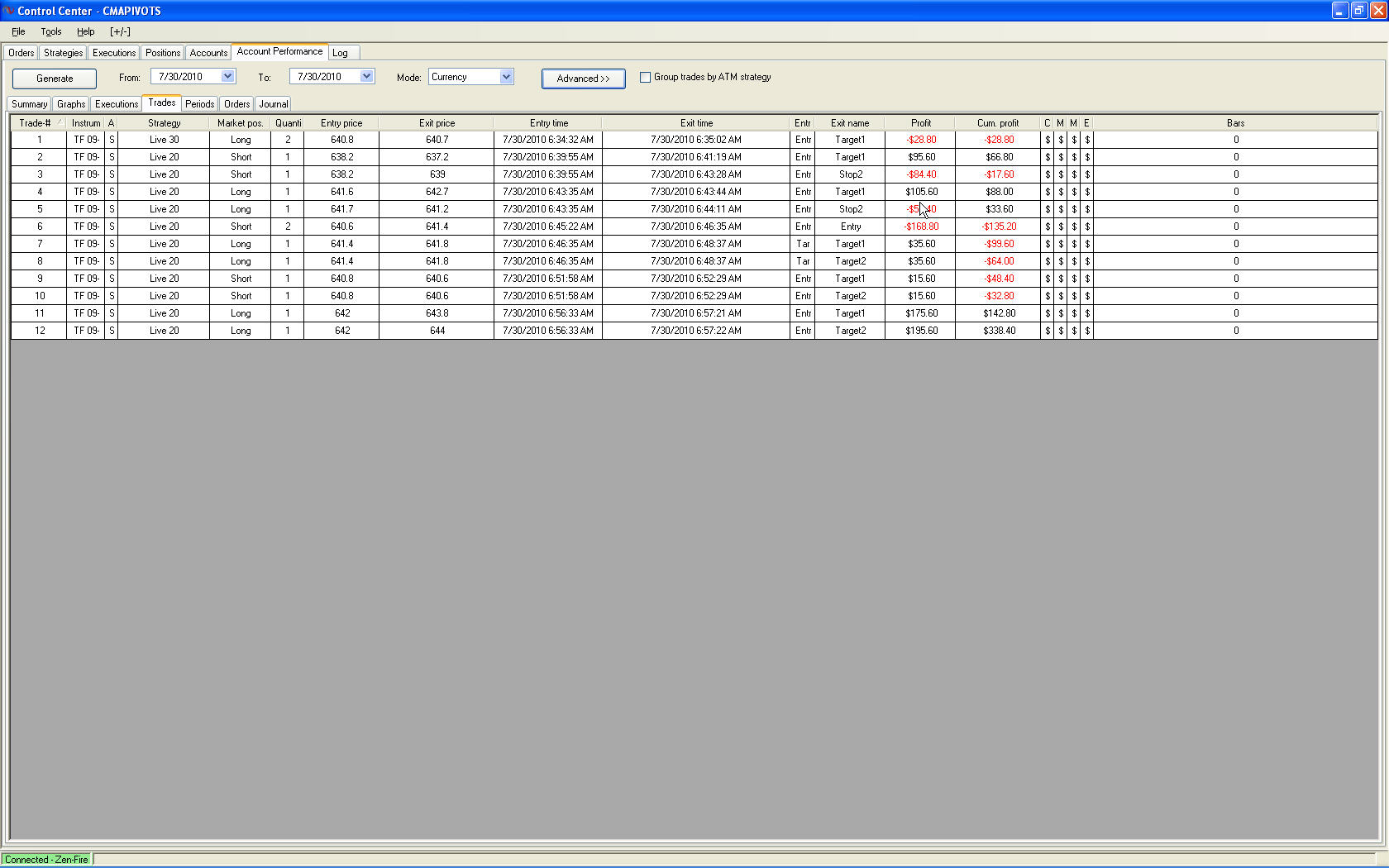Switch to the main Executions tab
The width and height of the screenshot is (1389, 868).
tap(114, 53)
